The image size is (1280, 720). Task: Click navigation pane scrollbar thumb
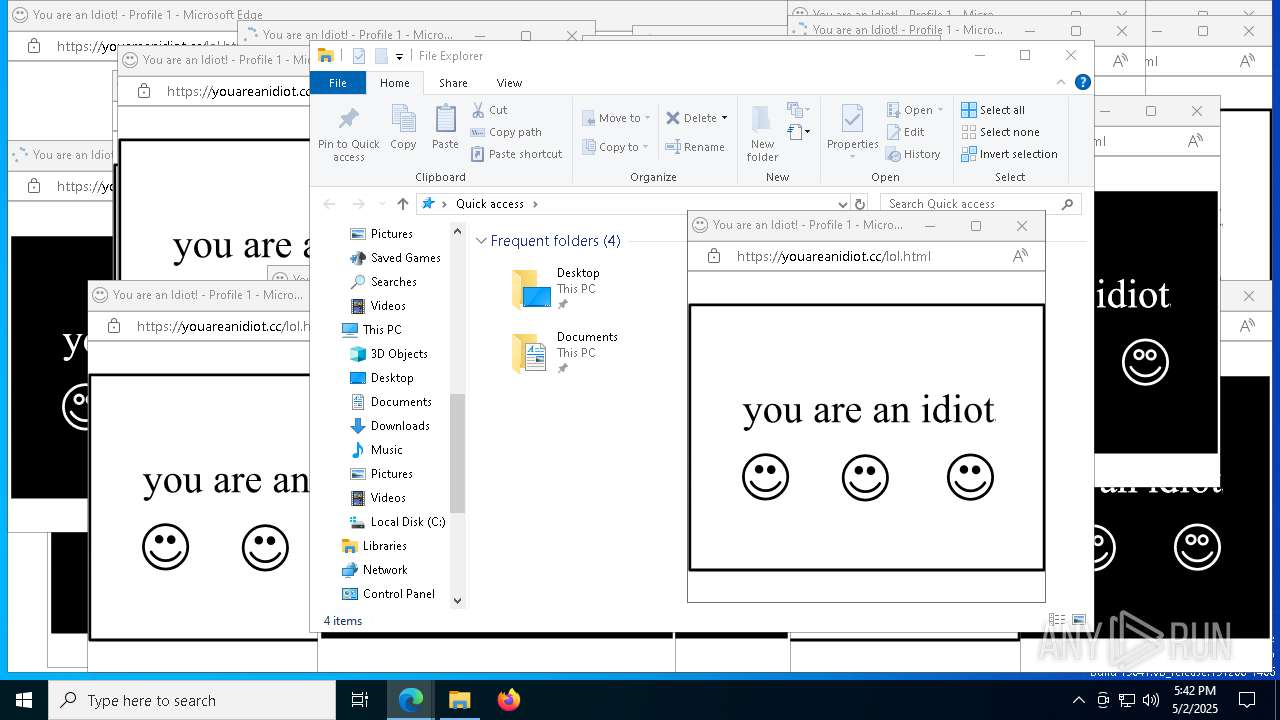(458, 453)
